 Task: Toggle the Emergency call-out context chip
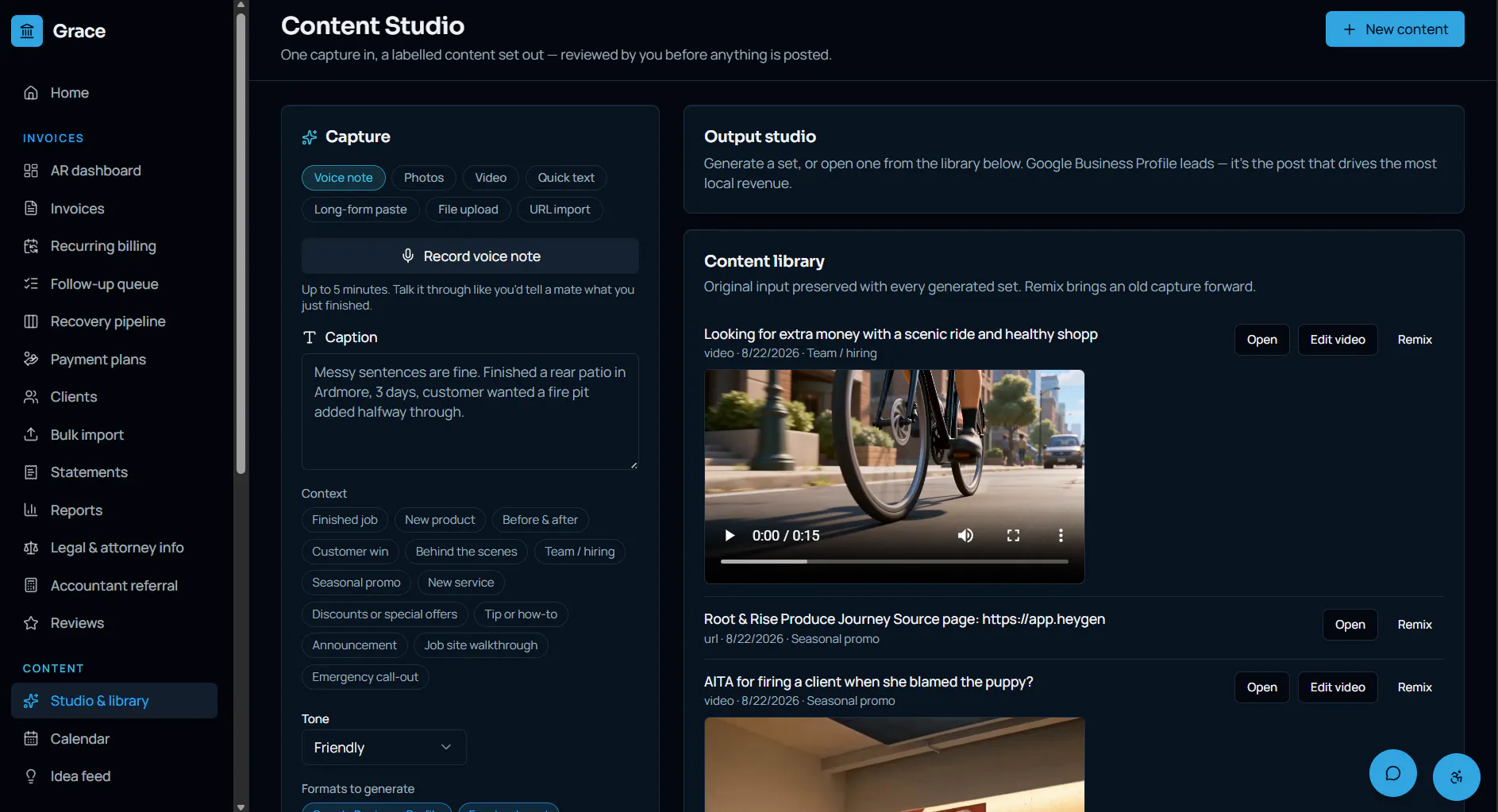365,677
